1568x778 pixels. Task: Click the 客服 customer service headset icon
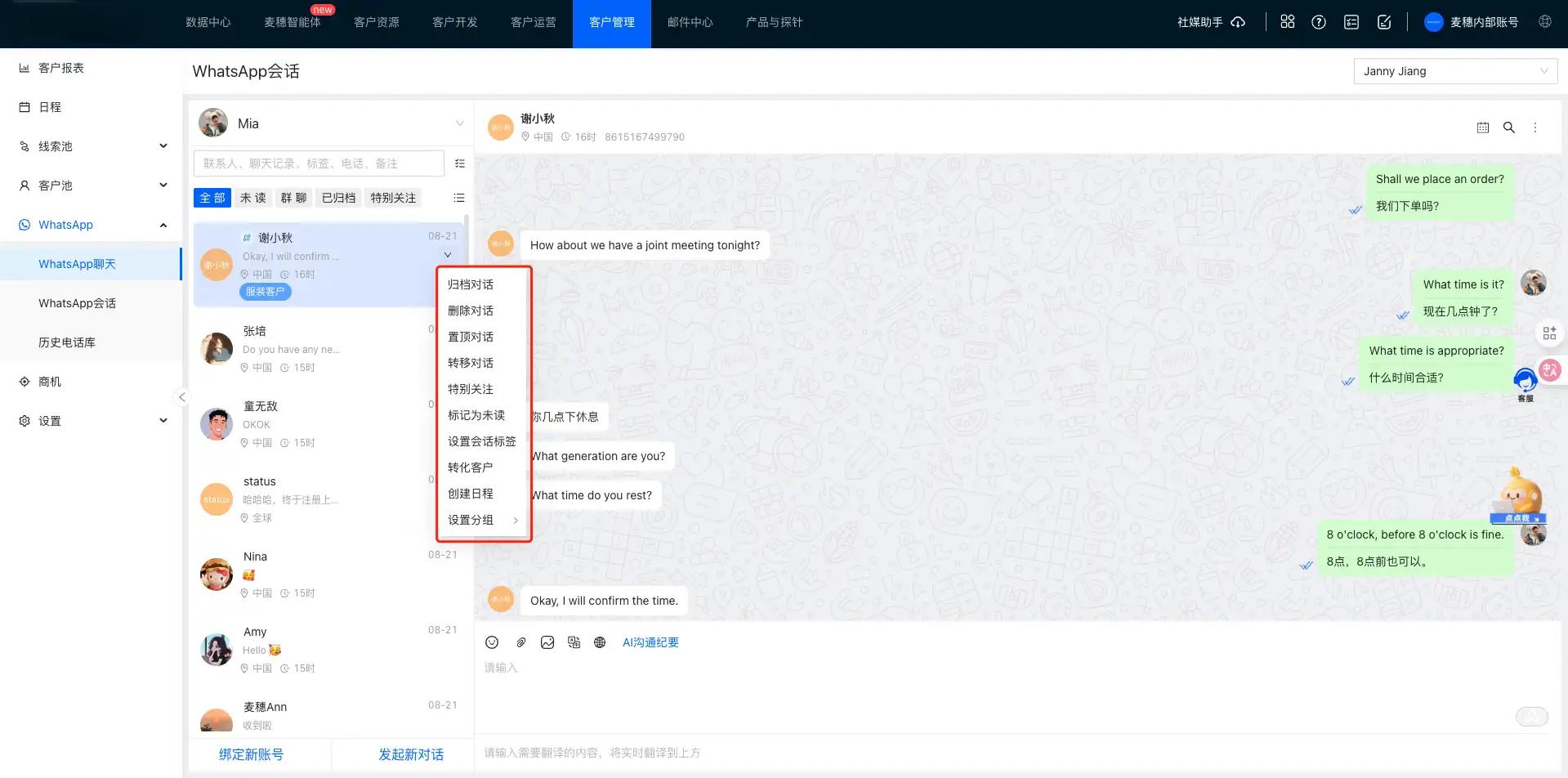1525,382
